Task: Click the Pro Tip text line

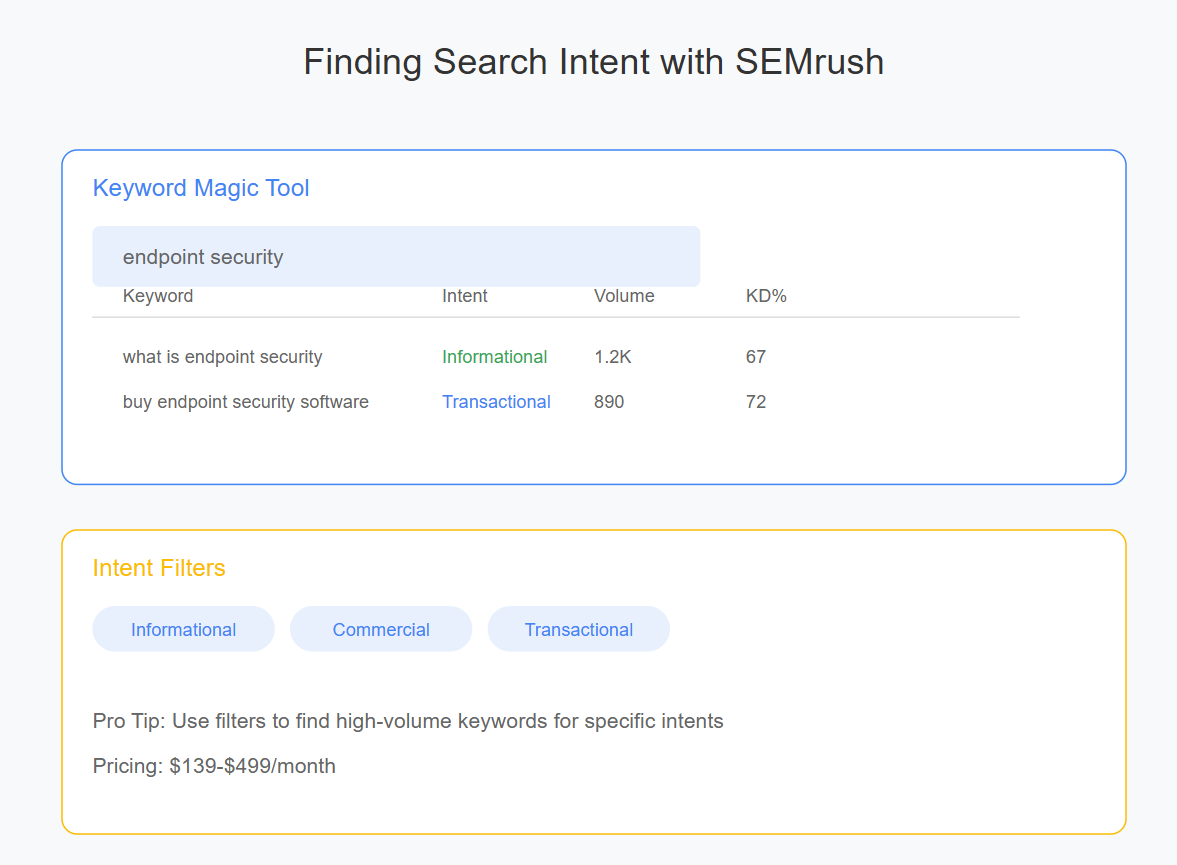Action: pyautogui.click(x=408, y=721)
